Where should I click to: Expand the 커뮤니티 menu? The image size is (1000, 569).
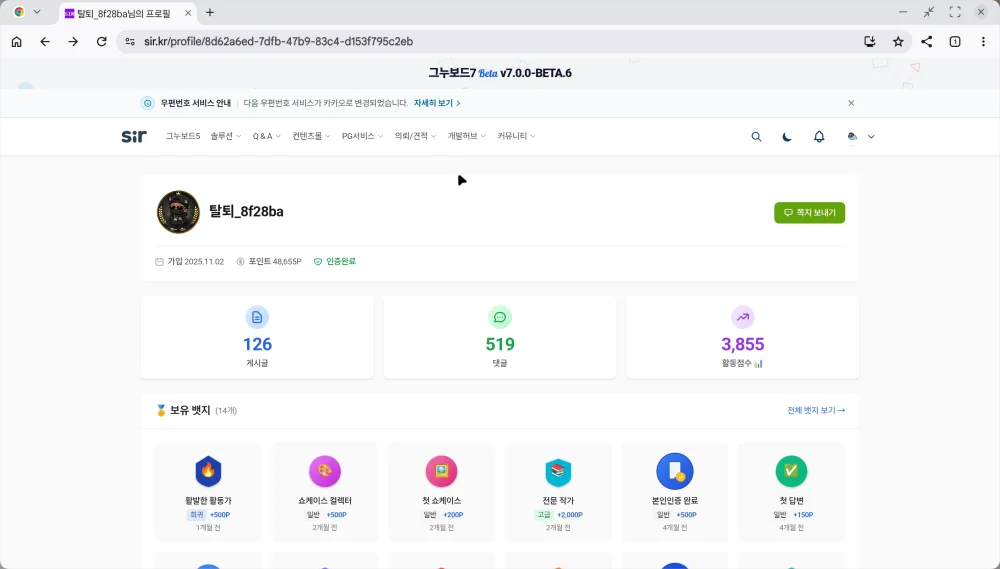[517, 137]
